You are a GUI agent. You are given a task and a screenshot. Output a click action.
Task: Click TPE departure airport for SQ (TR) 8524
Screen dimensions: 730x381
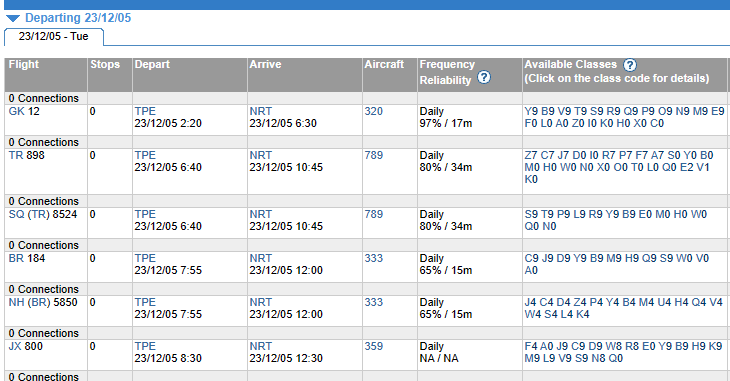point(145,214)
